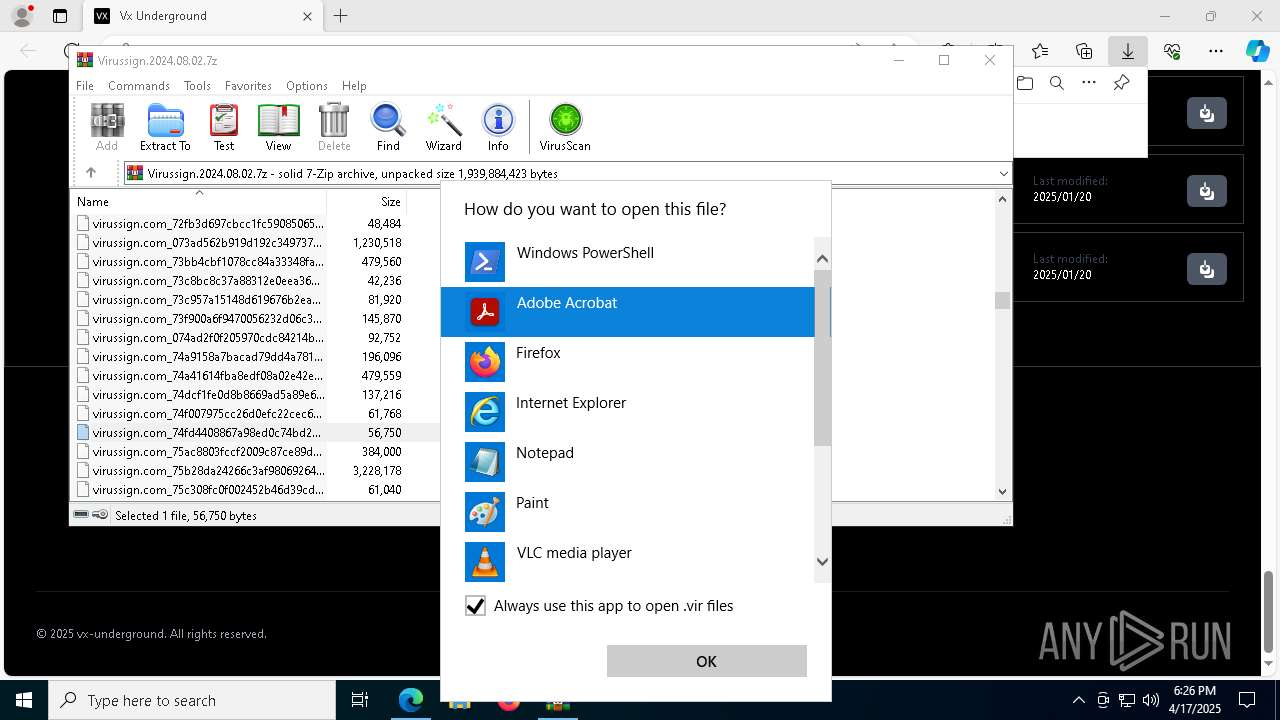This screenshot has height=720, width=1280.
Task: Open the Tools menu
Action: [x=197, y=86]
